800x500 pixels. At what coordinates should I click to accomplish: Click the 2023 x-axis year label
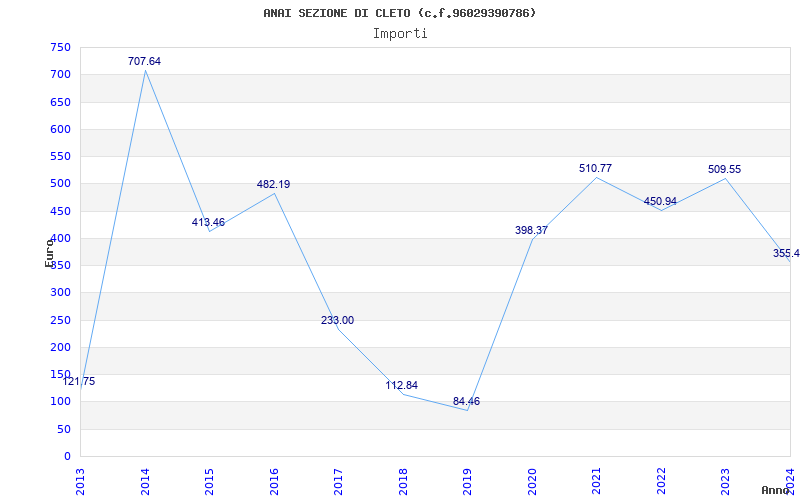tap(726, 481)
